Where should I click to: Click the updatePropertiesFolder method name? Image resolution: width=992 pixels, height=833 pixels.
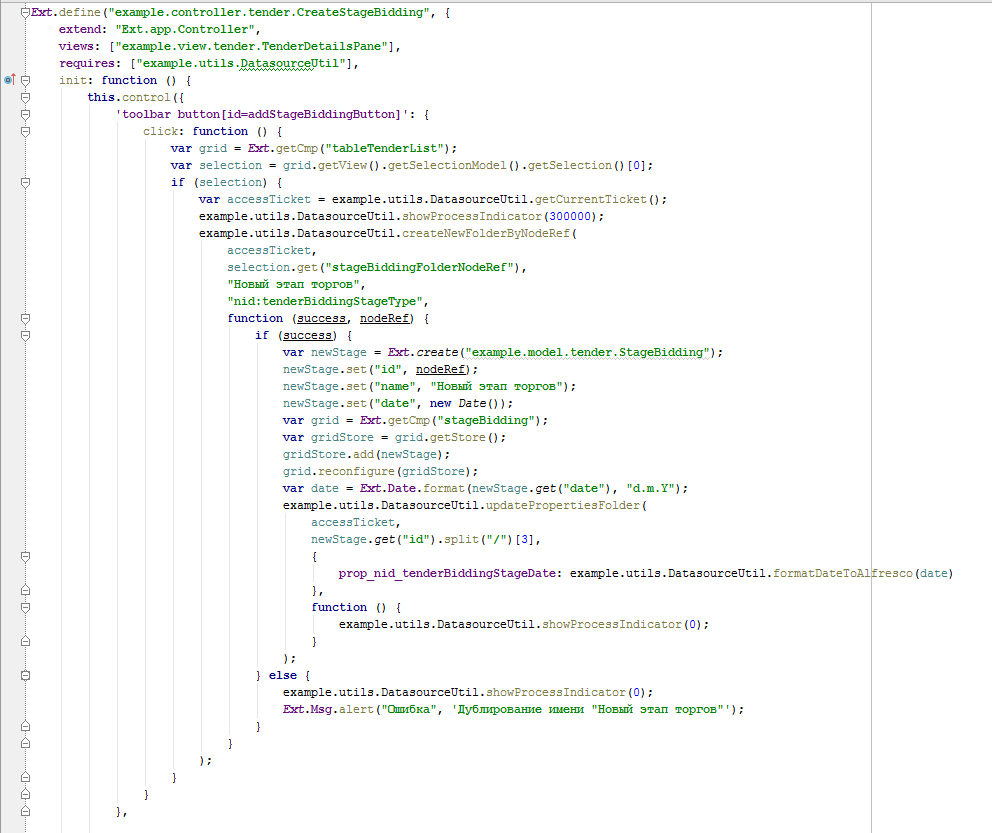pyautogui.click(x=563, y=505)
